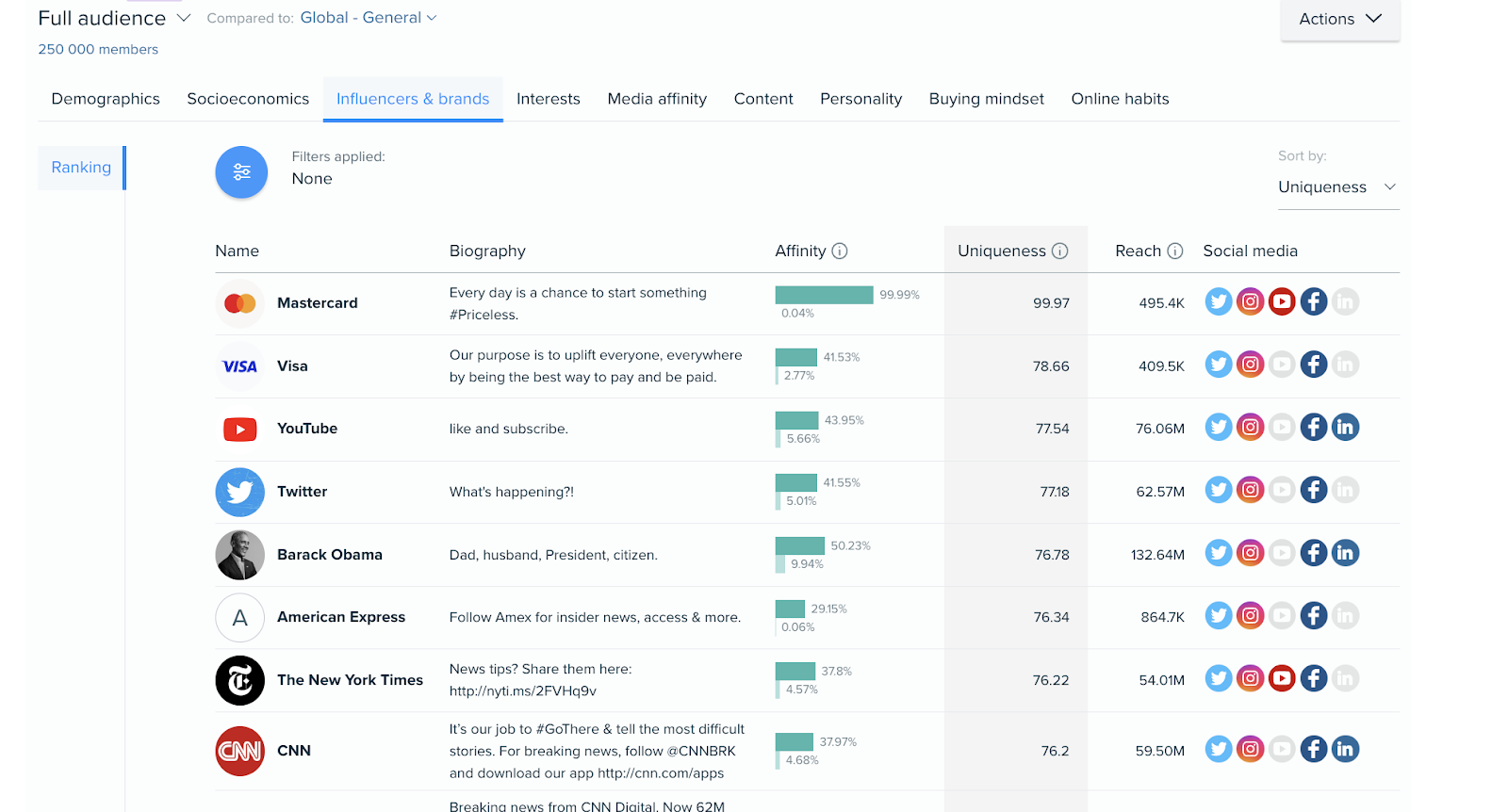Click the Barack Obama profile photo
Viewport: 1508px width, 812px height.
coord(240,555)
